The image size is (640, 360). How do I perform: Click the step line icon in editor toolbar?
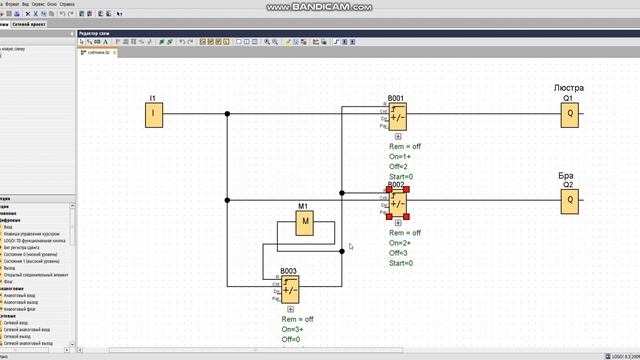[x=336, y=42]
